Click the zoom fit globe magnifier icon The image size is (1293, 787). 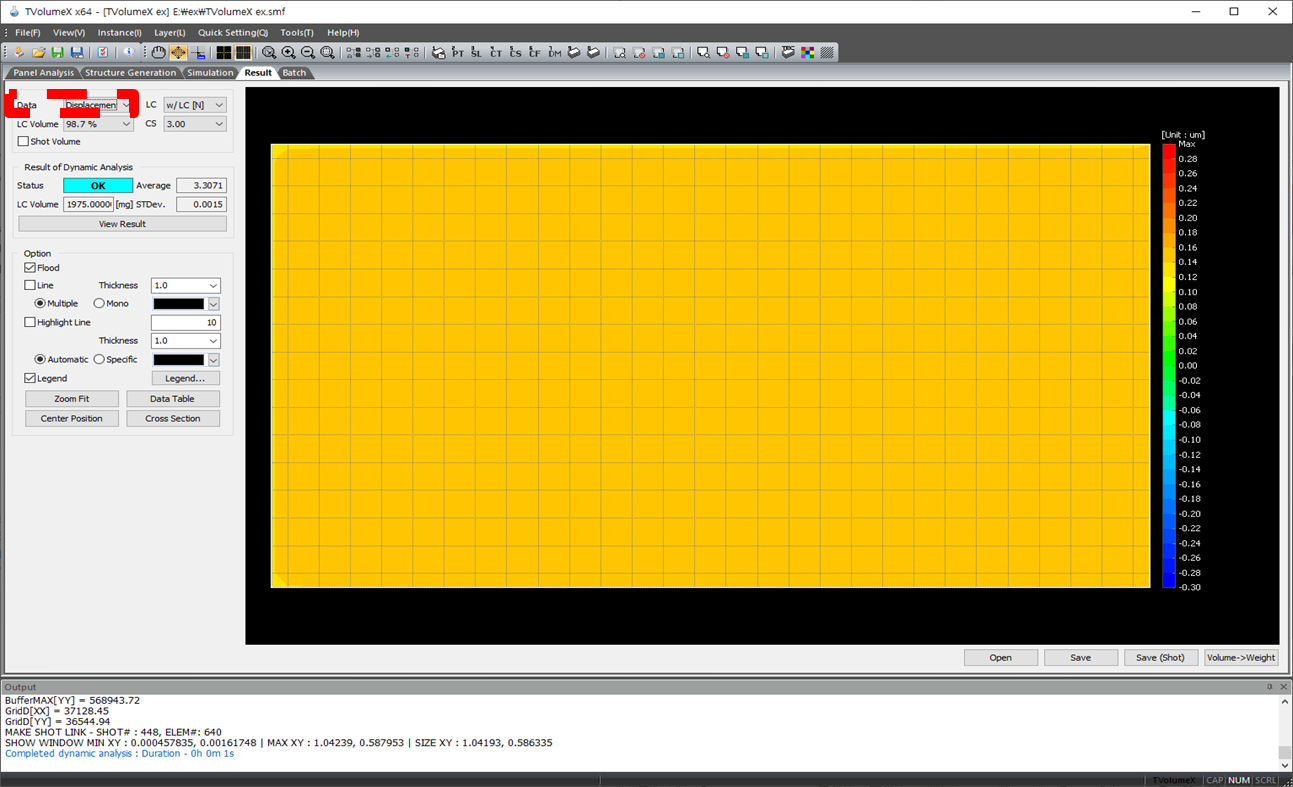pyautogui.click(x=327, y=52)
